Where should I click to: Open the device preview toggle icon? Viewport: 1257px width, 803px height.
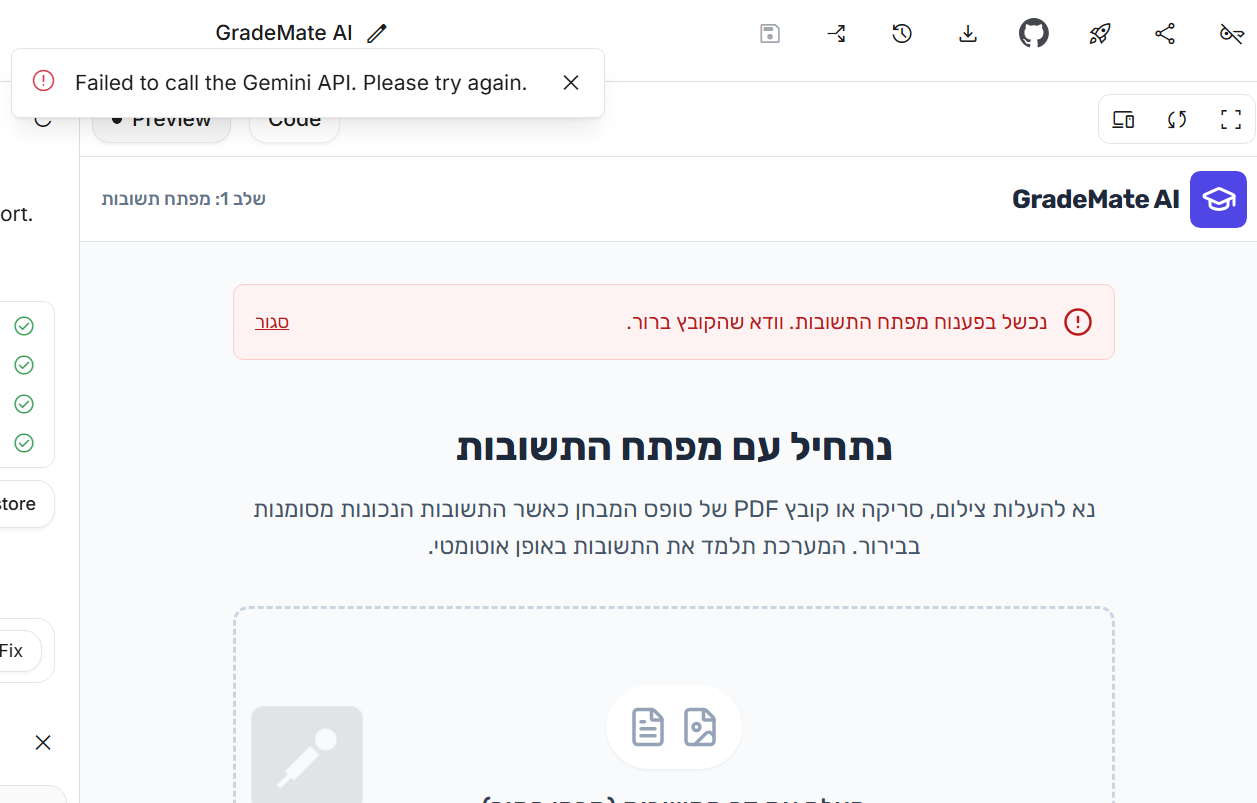pyautogui.click(x=1123, y=119)
